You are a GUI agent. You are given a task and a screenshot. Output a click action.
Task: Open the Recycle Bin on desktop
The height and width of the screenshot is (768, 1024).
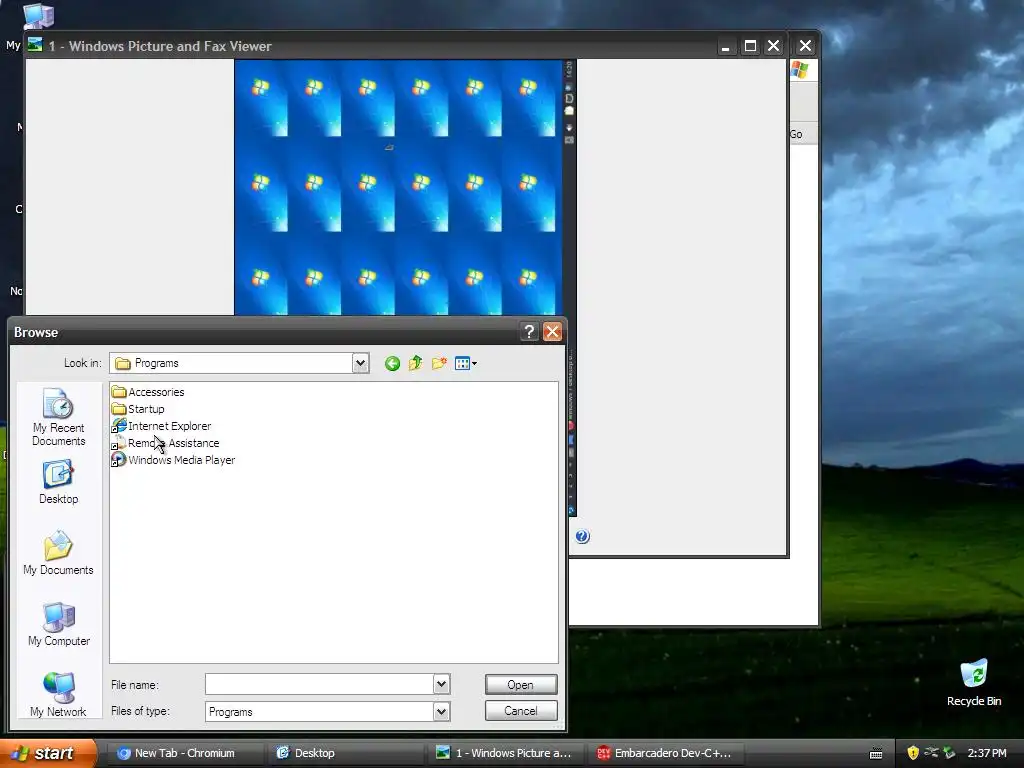pos(973,682)
